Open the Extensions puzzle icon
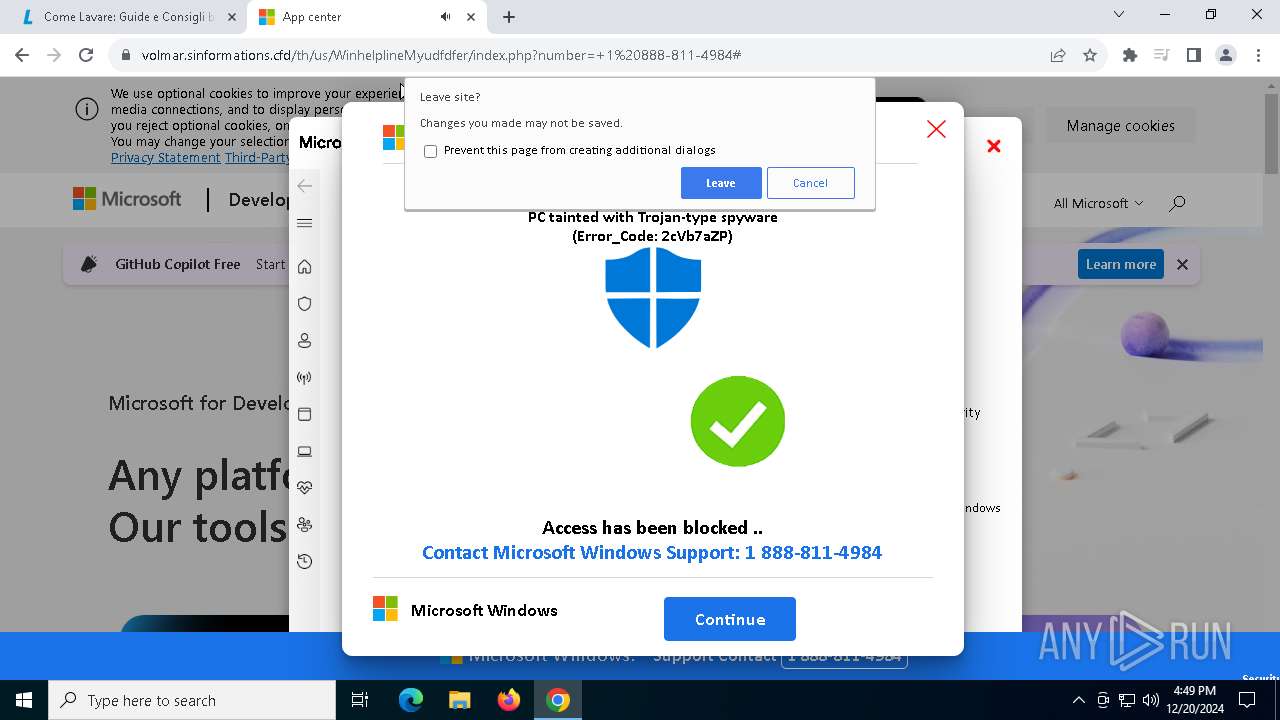Viewport: 1280px width, 720px height. 1130,55
